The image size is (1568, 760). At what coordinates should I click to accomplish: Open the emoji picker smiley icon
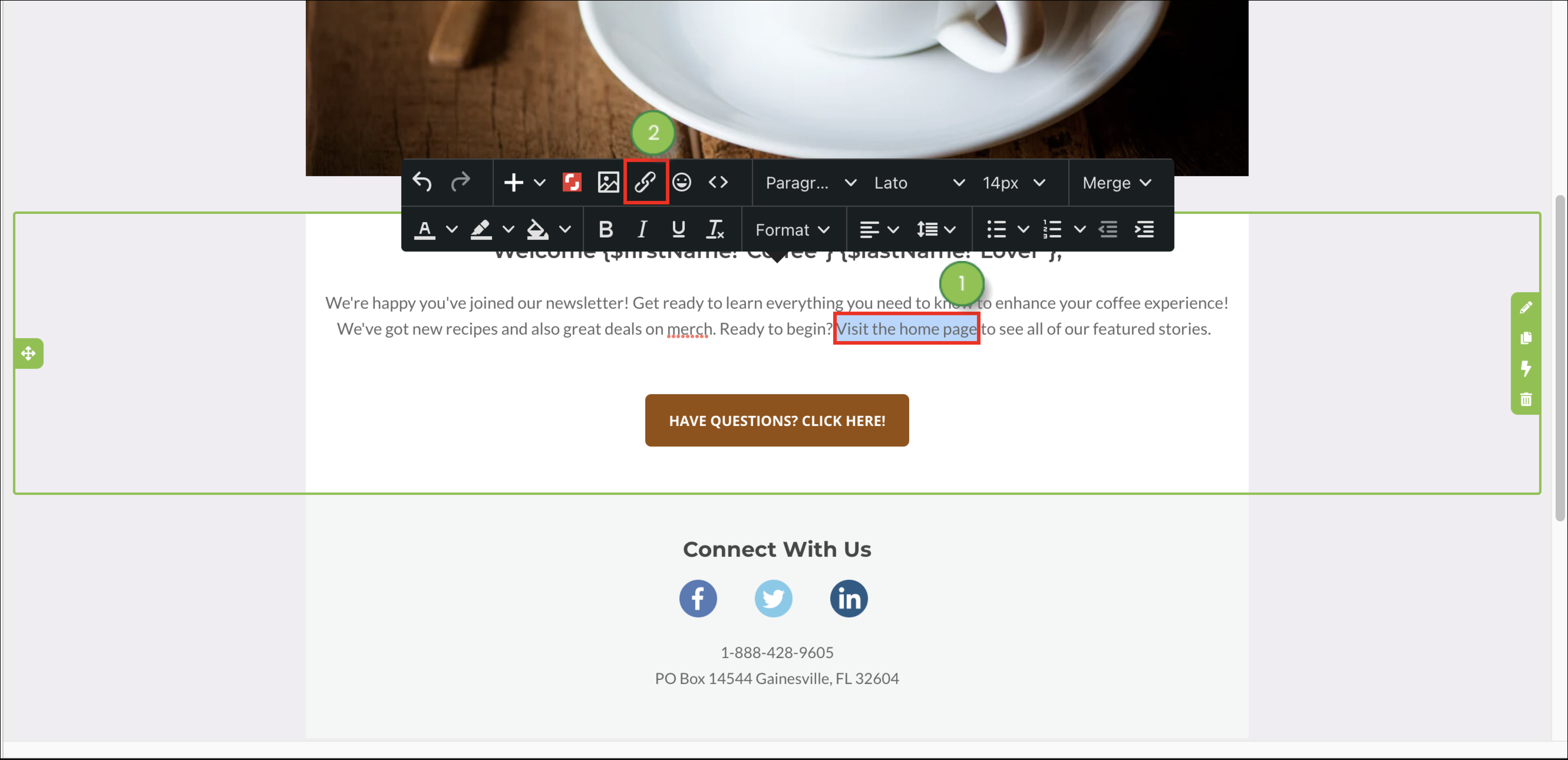click(x=682, y=182)
